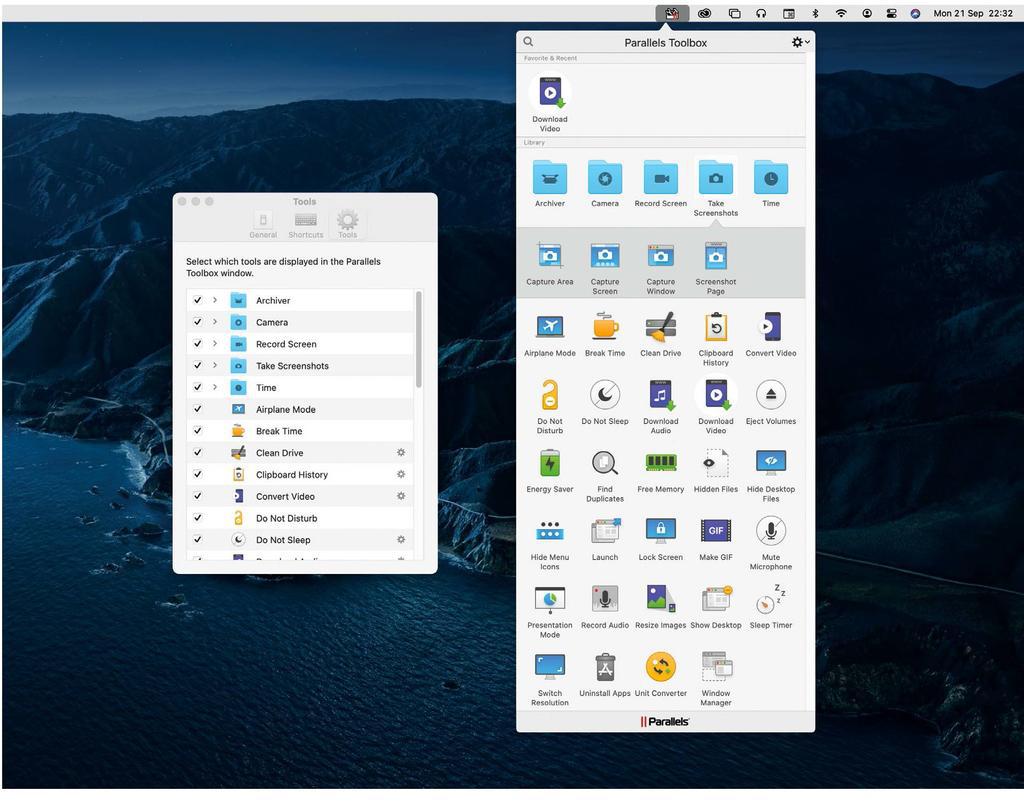Click the Mute Microphone tool

click(771, 531)
